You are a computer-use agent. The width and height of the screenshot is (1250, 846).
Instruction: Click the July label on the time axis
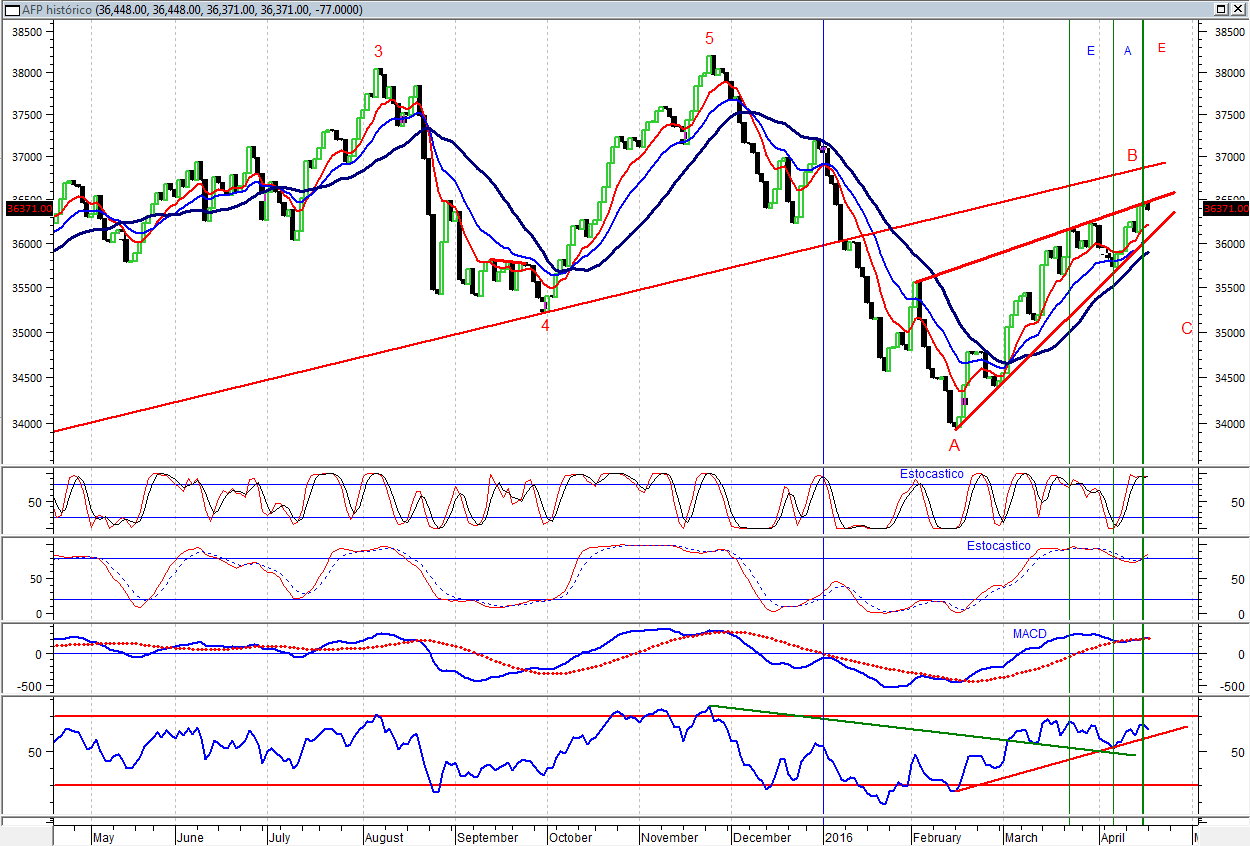coord(280,837)
